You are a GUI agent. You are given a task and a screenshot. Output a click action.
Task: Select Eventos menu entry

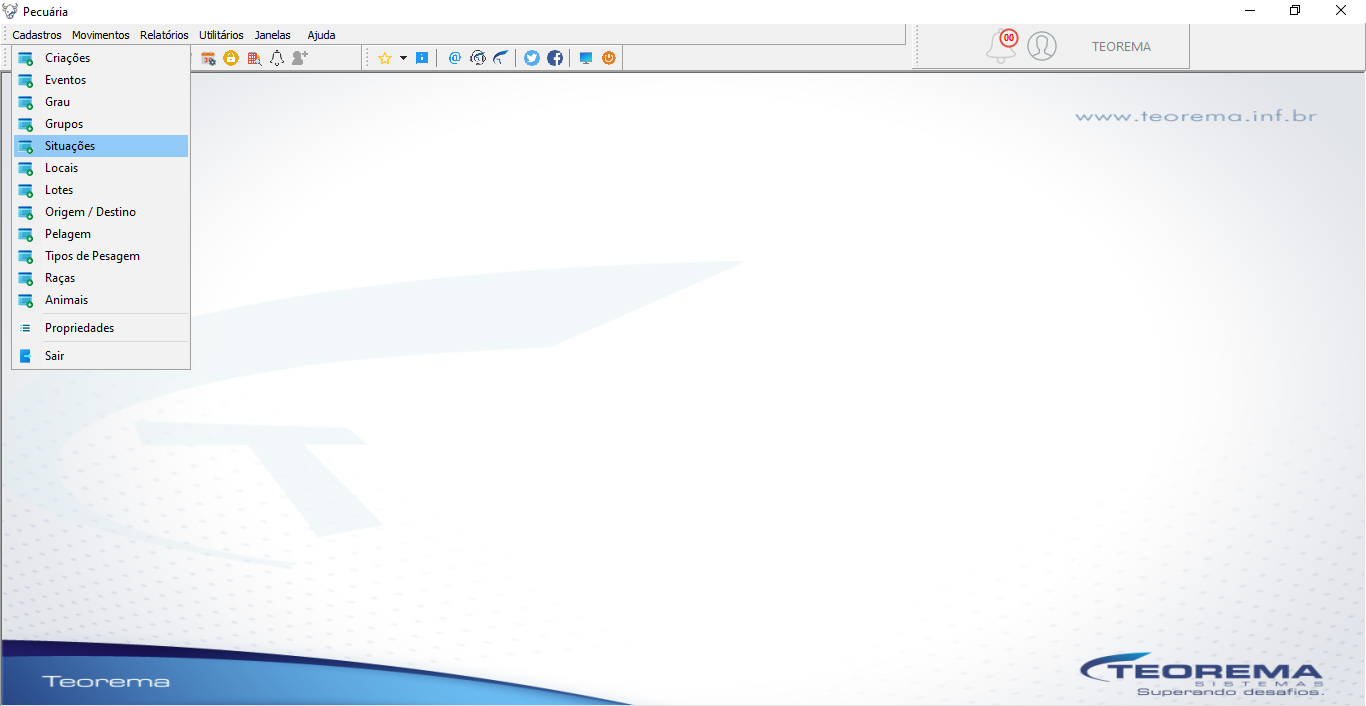tap(101, 80)
